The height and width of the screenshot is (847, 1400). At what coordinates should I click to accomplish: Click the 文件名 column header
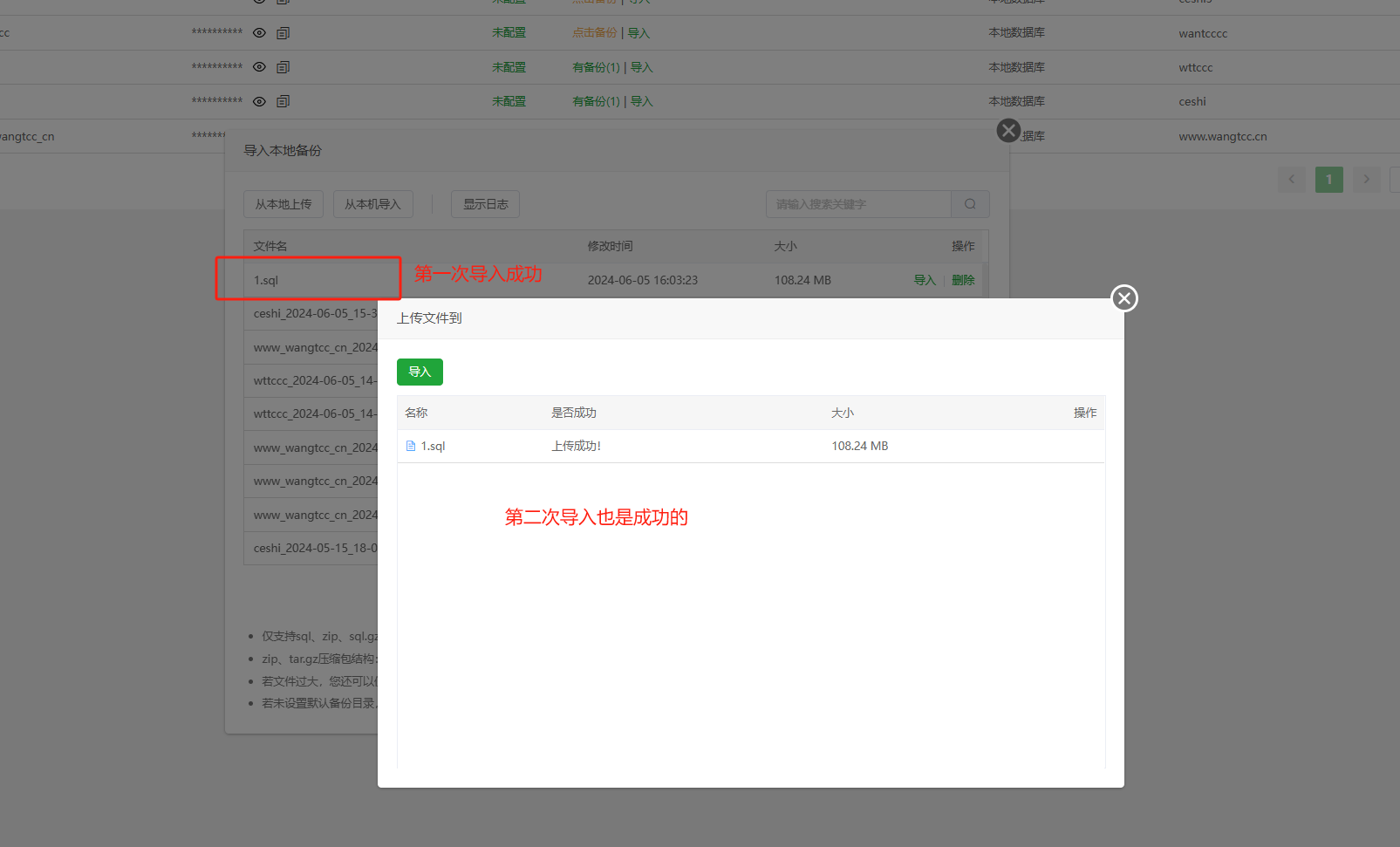[270, 246]
